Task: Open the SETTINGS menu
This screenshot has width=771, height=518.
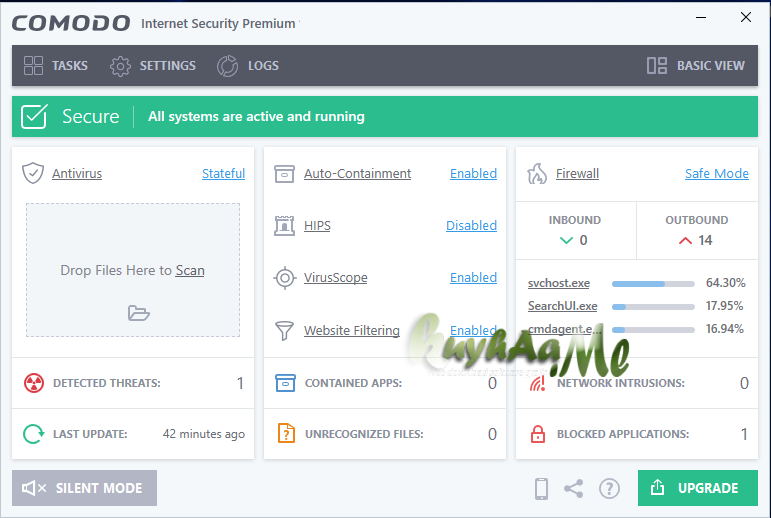Action: [x=153, y=66]
